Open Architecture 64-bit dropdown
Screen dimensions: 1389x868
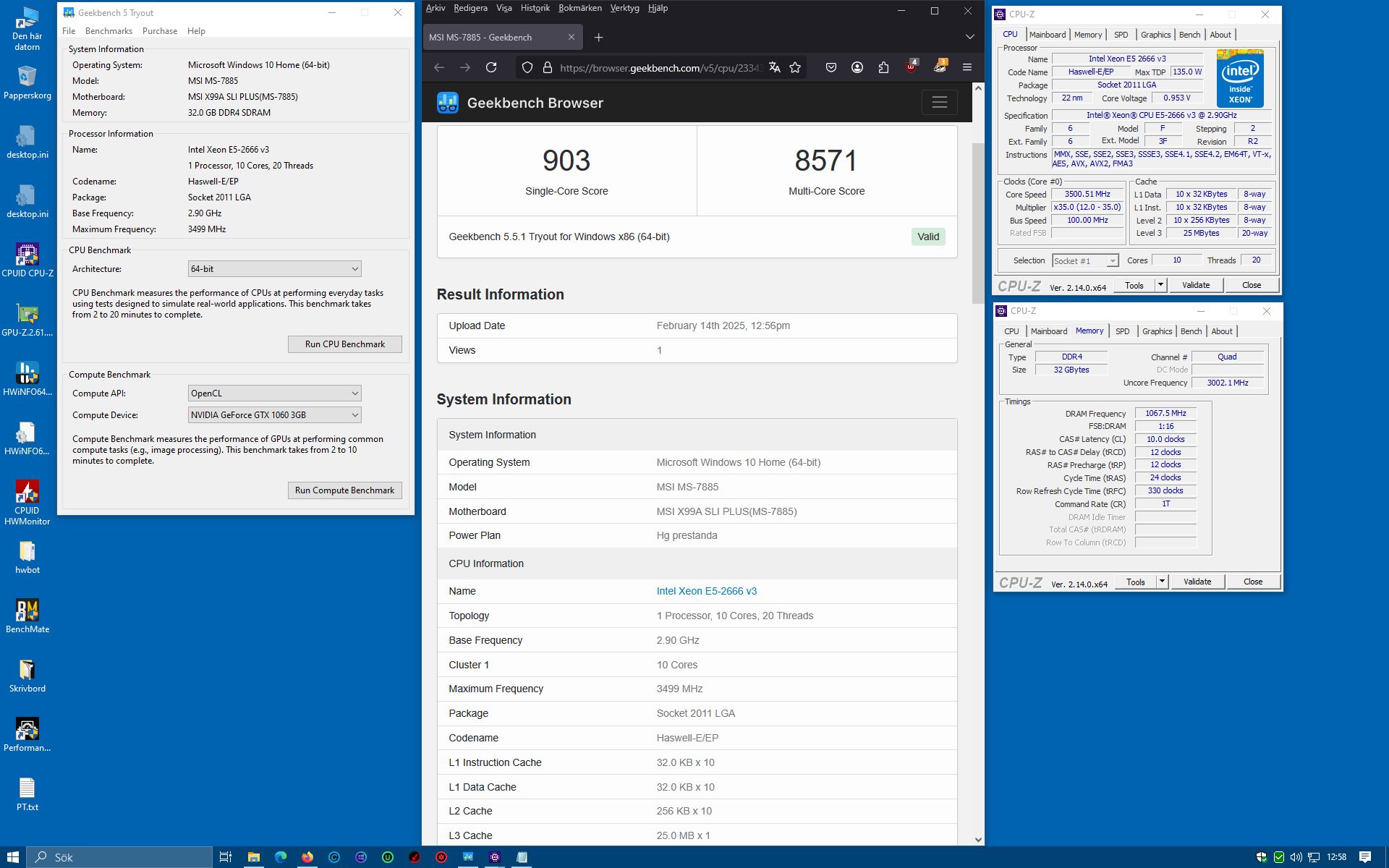tap(275, 269)
